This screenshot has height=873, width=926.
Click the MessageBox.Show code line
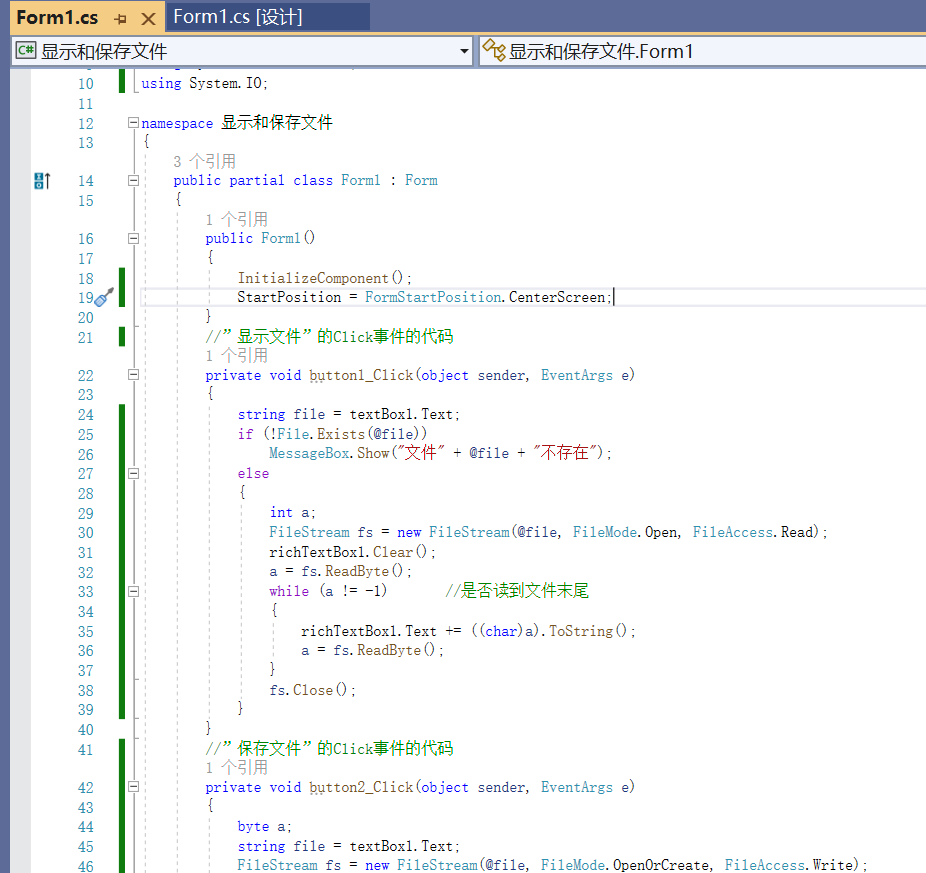click(x=440, y=453)
